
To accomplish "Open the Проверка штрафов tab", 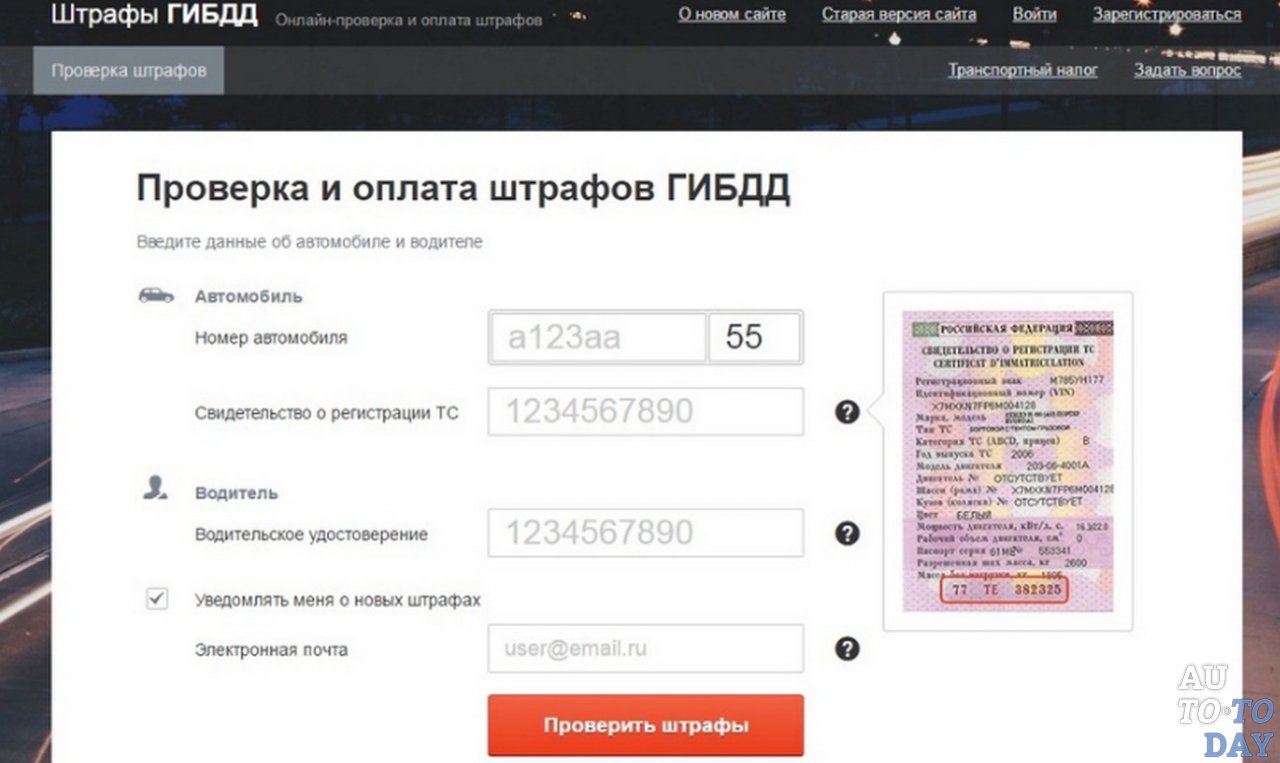I will (129, 71).
